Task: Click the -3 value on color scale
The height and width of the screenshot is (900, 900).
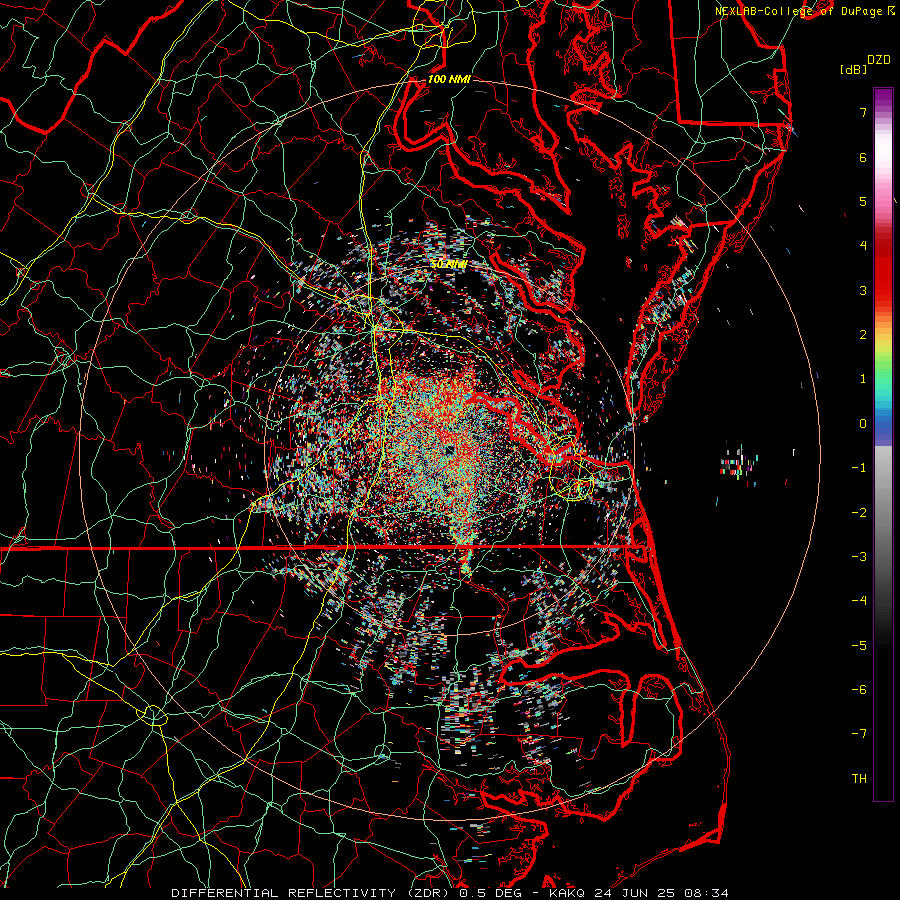Action: (x=859, y=557)
